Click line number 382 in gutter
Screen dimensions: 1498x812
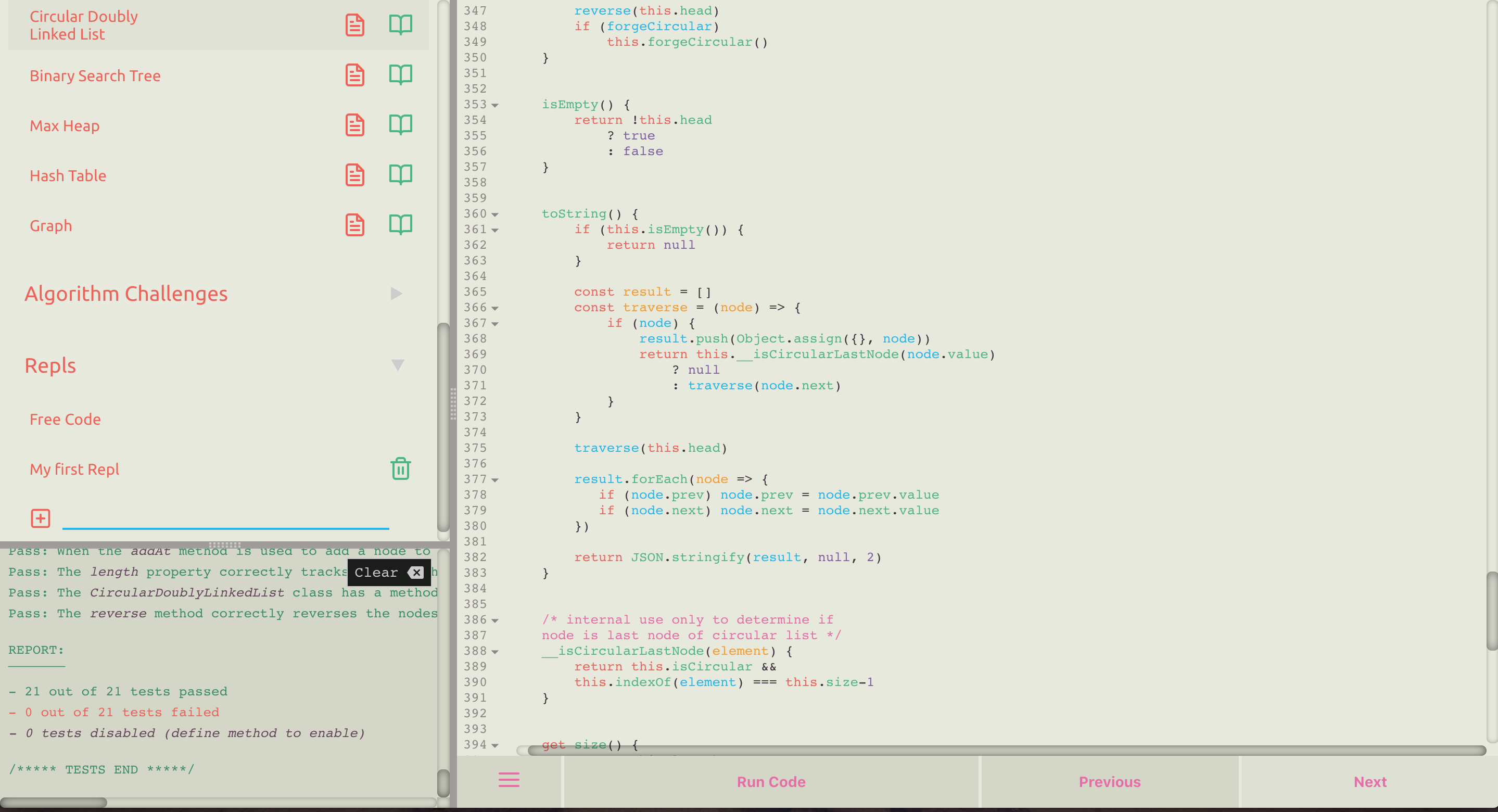coord(475,557)
